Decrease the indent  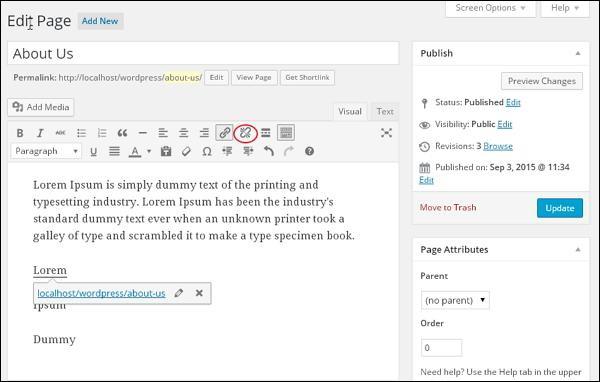pyautogui.click(x=227, y=152)
